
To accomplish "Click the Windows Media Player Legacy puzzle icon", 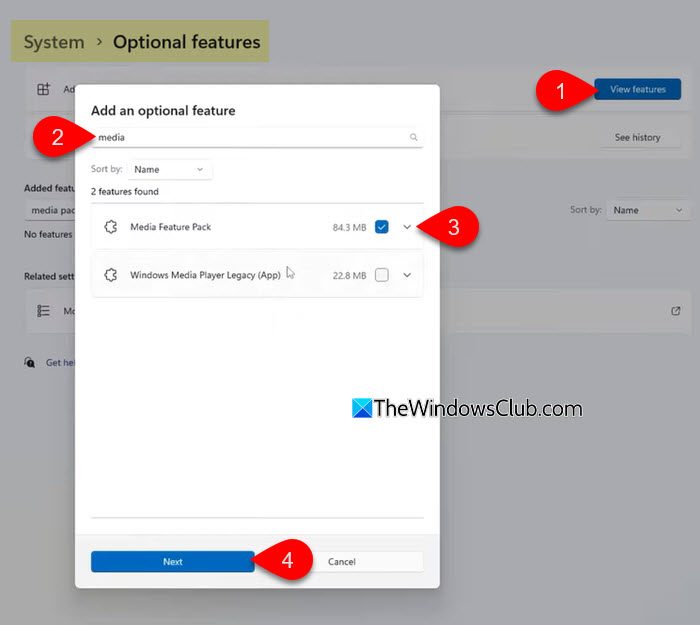I will click(x=111, y=275).
